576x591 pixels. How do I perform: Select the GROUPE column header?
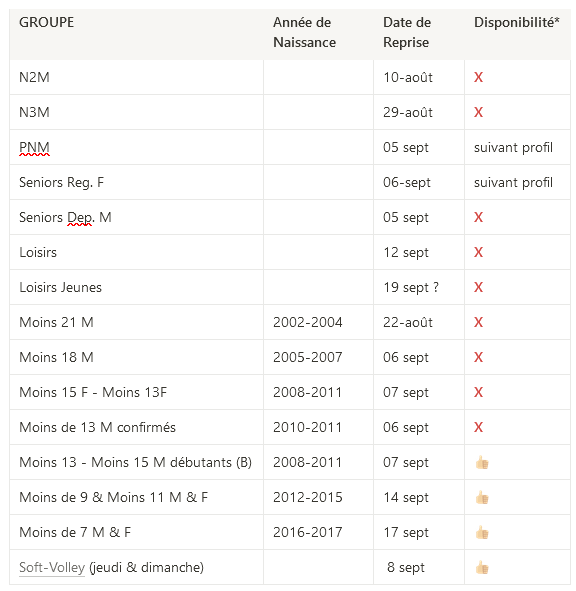point(136,34)
